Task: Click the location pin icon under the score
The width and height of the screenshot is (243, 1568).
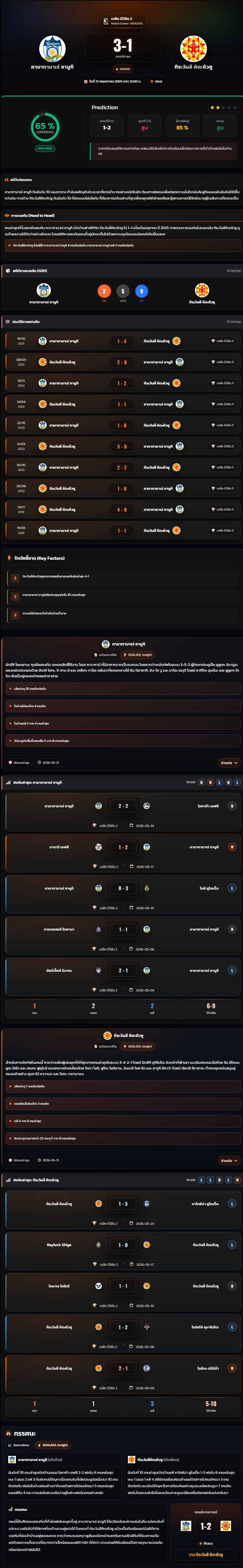Action: 152,81
